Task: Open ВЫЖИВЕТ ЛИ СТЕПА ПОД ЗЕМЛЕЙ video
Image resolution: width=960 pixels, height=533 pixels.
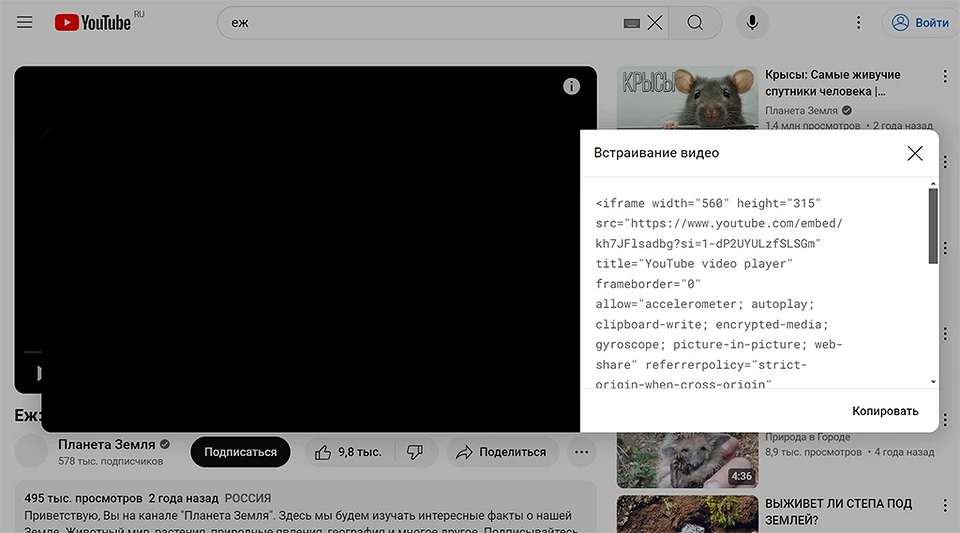Action: [x=838, y=512]
